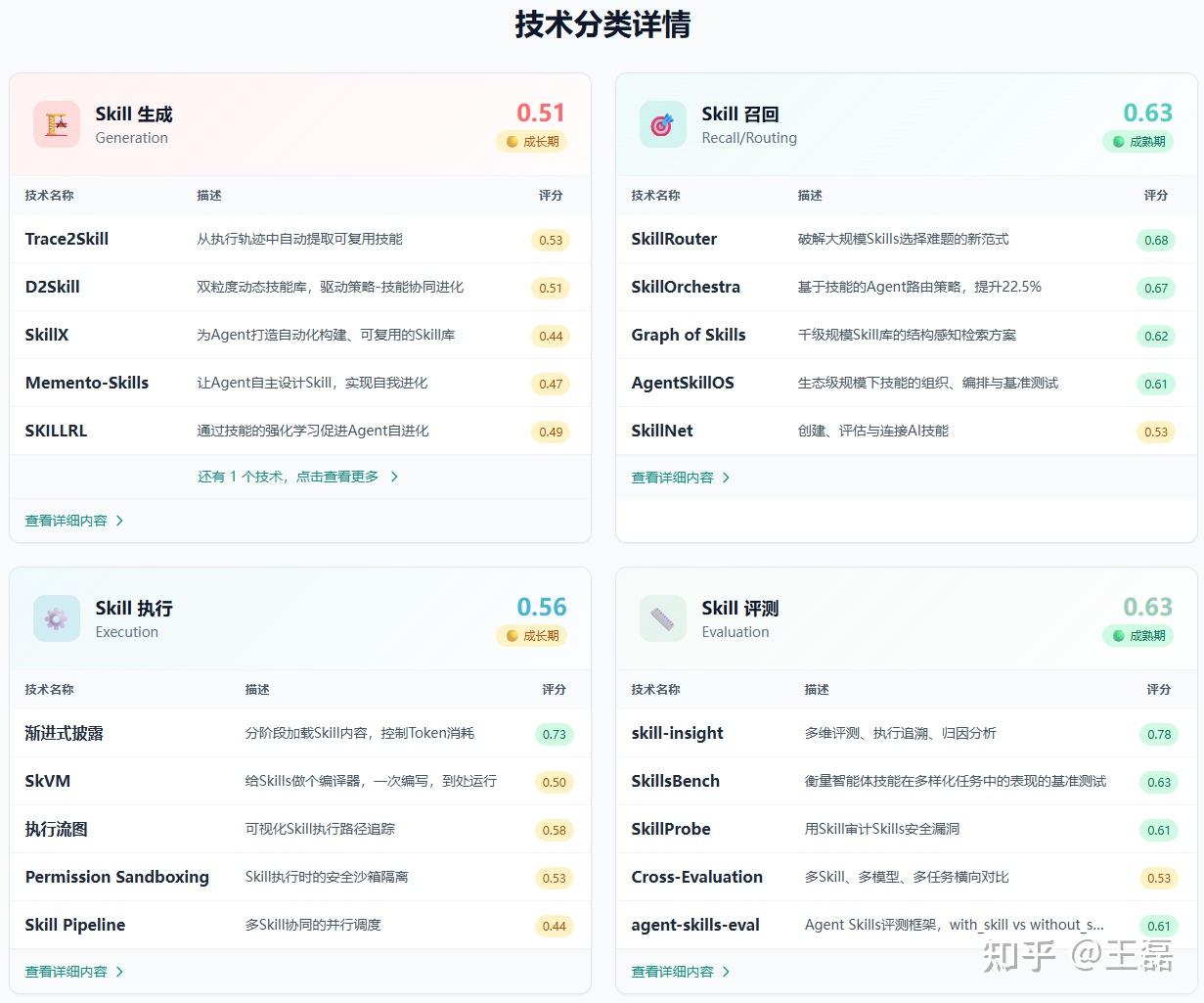Viewport: 1204px width, 1003px height.
Task: Select the D2Skill technology name
Action: [x=53, y=288]
